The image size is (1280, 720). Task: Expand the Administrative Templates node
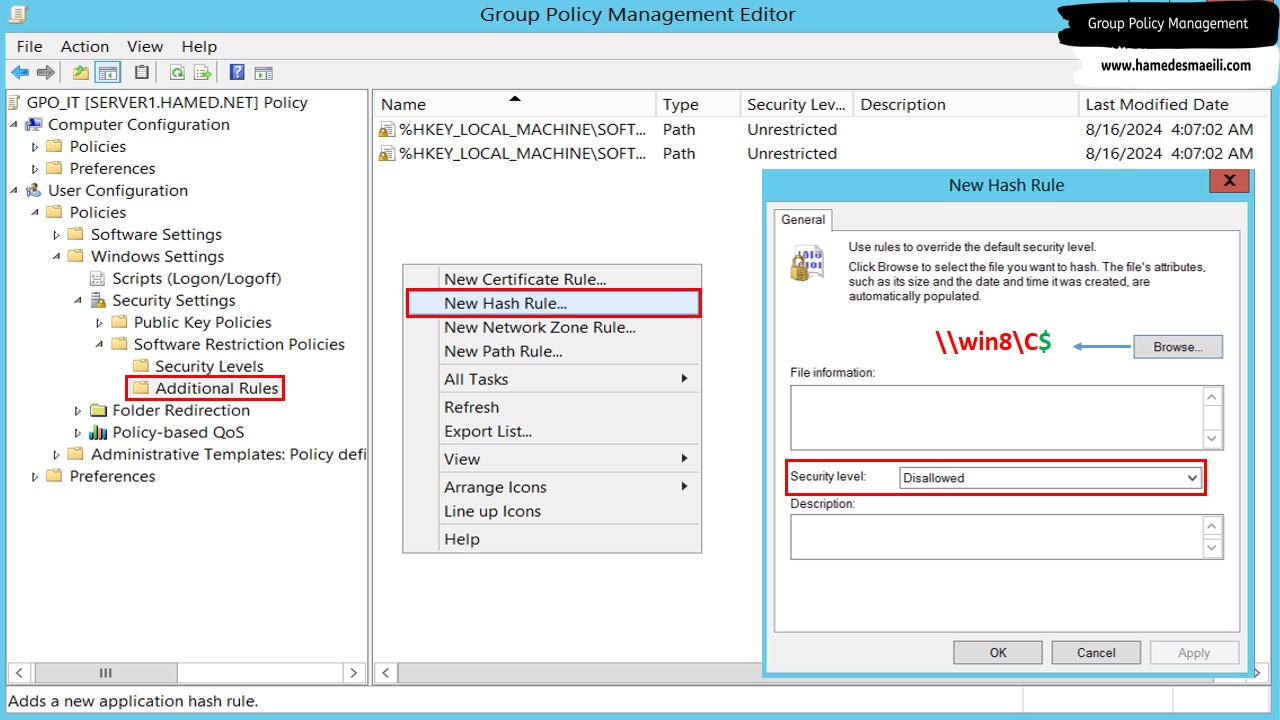(57, 455)
